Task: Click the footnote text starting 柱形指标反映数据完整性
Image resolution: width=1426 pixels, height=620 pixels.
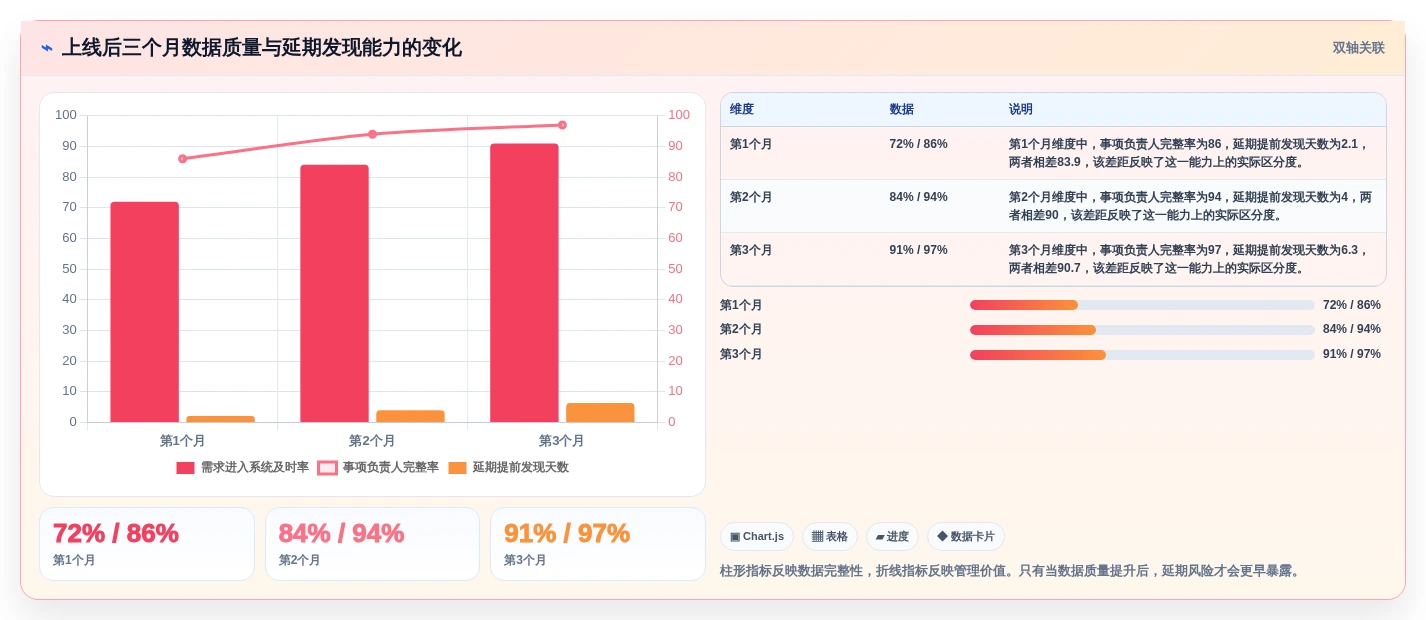Action: [1012, 571]
